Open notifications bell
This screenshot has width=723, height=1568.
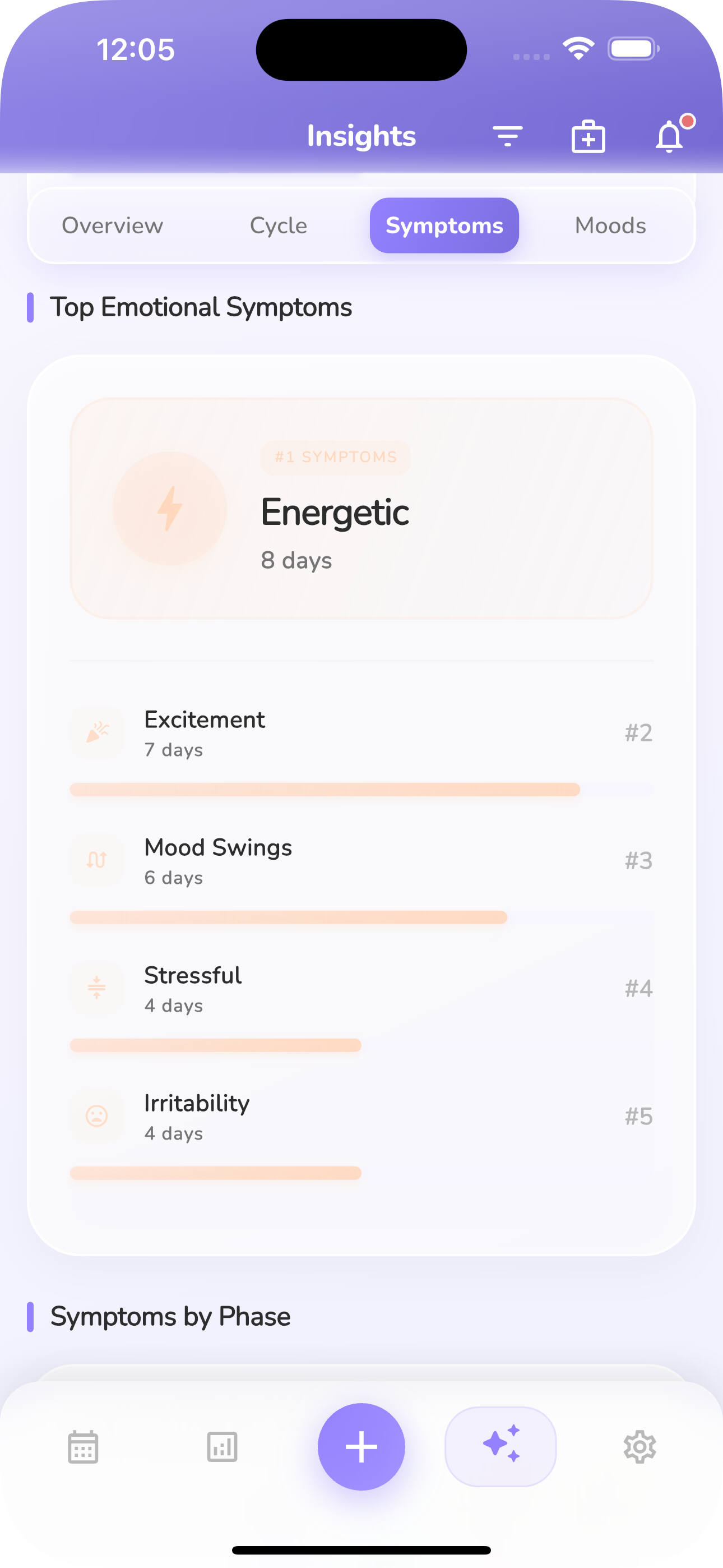[x=669, y=136]
